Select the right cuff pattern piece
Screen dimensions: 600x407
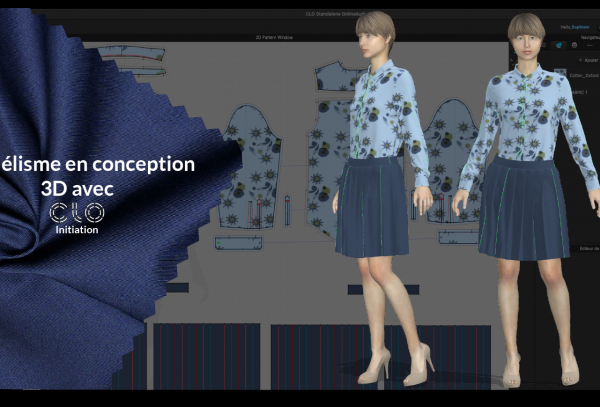[x=458, y=237]
